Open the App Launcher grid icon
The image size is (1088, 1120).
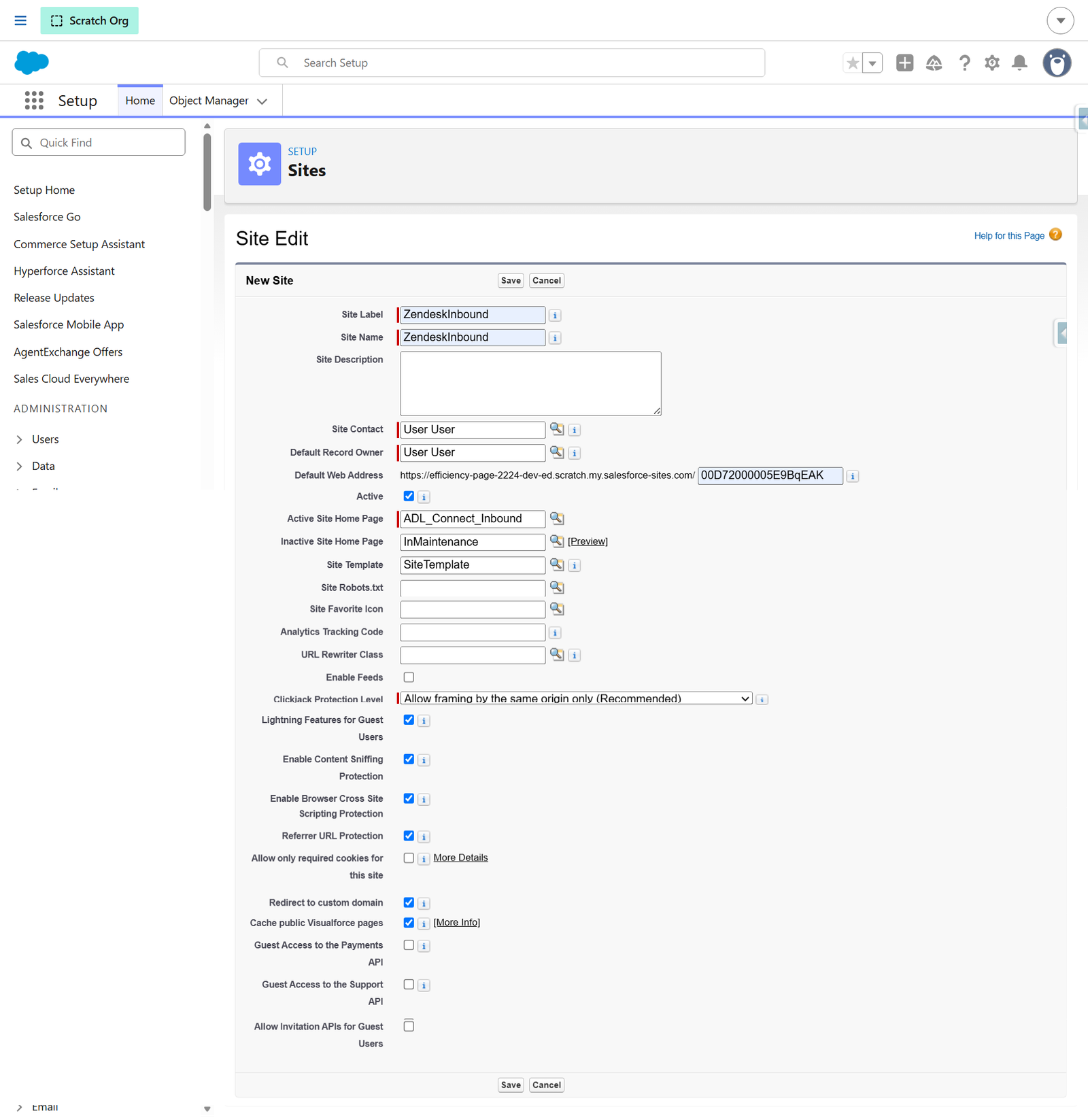point(34,101)
